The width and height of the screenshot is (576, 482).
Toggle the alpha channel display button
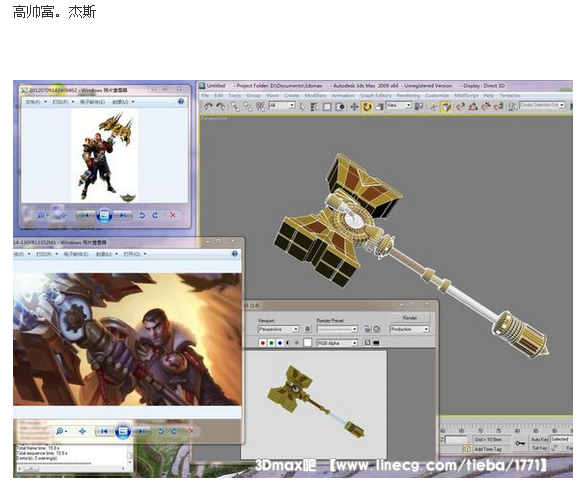tap(288, 343)
